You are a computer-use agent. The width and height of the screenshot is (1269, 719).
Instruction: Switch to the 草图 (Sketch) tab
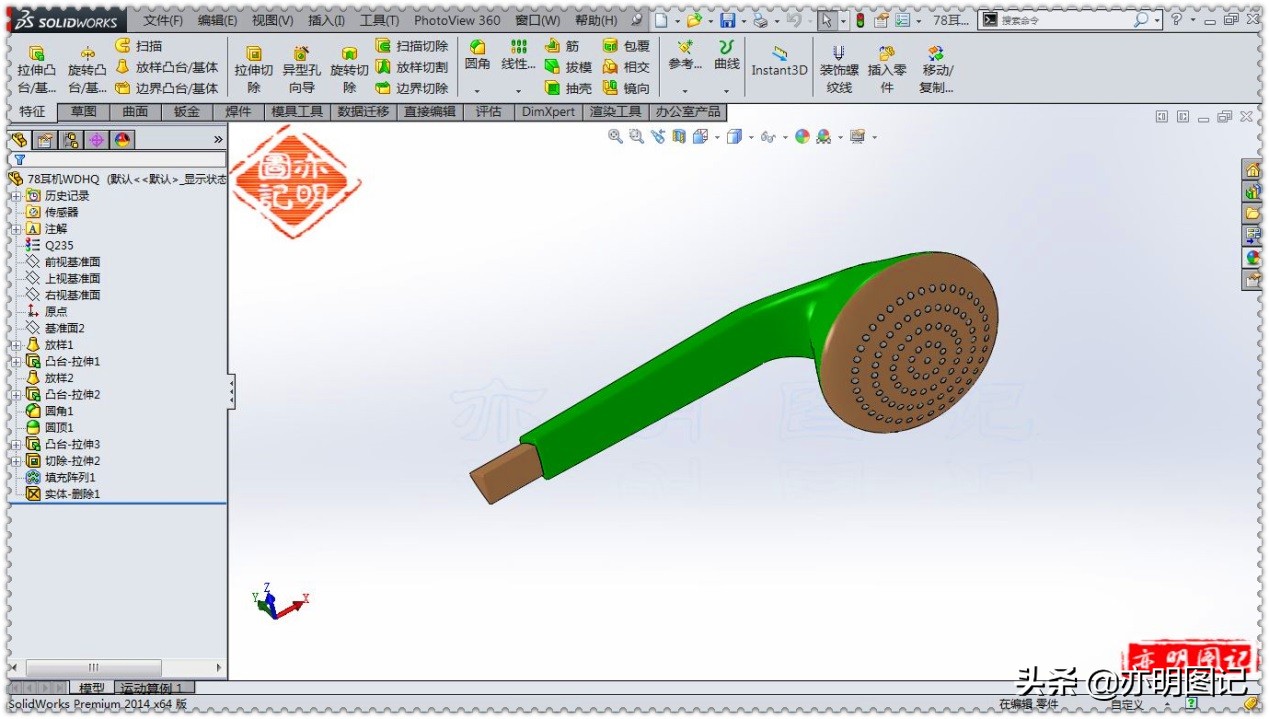click(x=83, y=111)
